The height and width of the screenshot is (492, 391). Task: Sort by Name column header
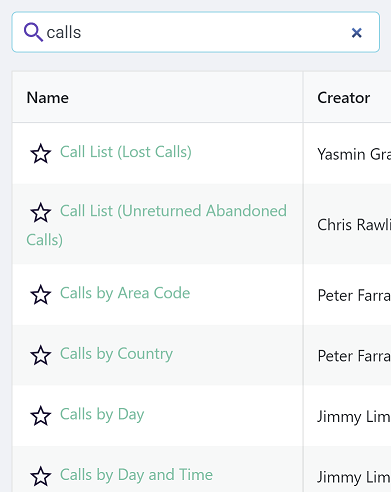48,98
